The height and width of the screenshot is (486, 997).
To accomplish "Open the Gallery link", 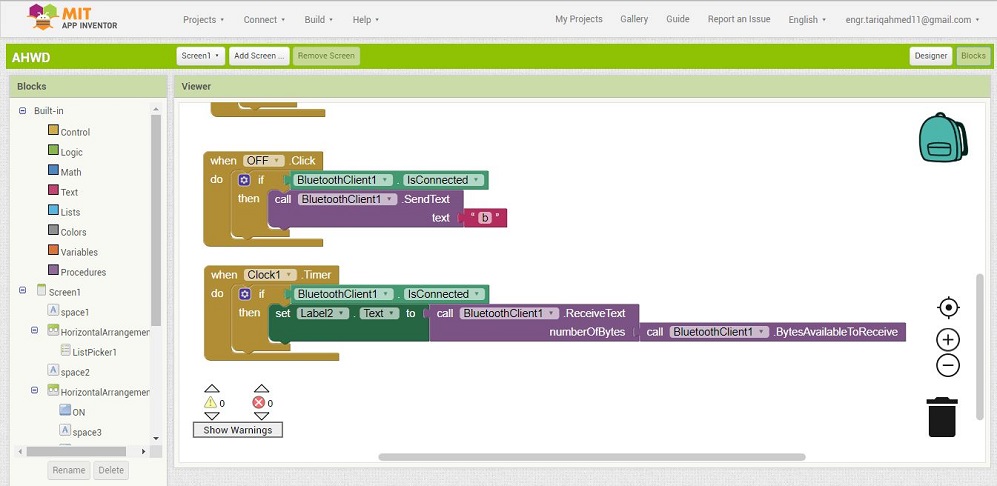I will pos(634,19).
